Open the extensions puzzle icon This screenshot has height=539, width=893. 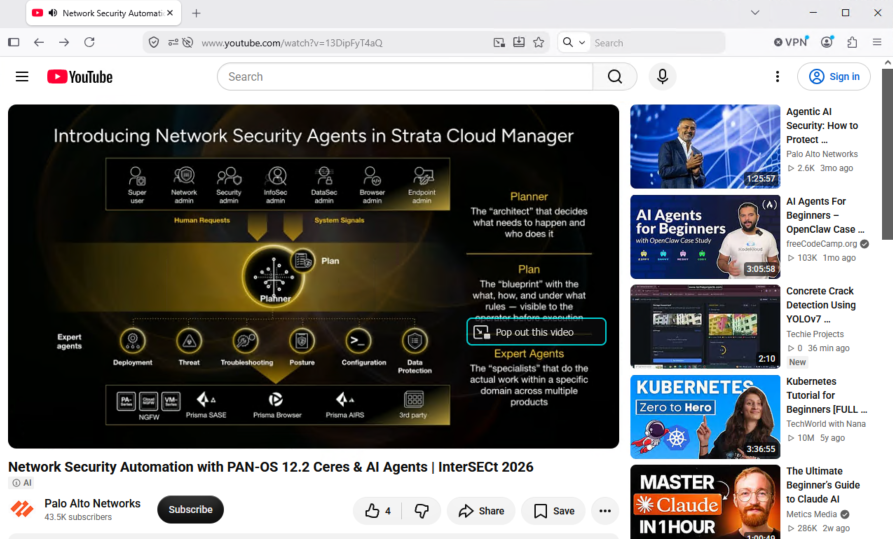tap(852, 42)
